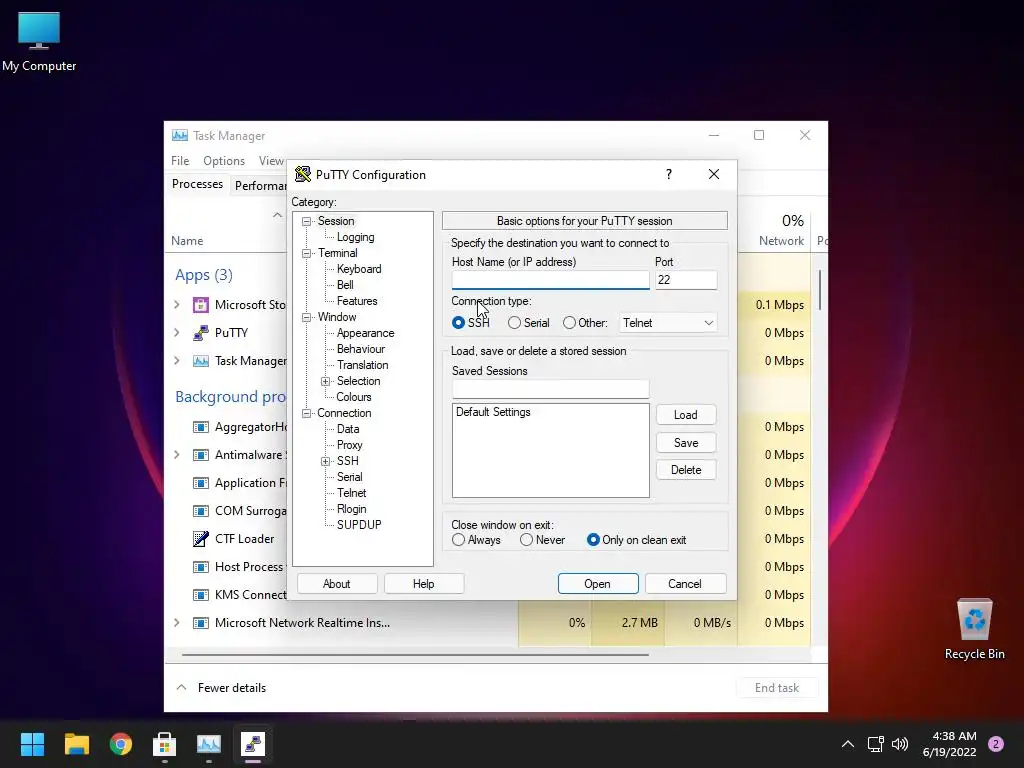Open the Windows Start menu
Screen dimensions: 1024x768
click(32, 744)
